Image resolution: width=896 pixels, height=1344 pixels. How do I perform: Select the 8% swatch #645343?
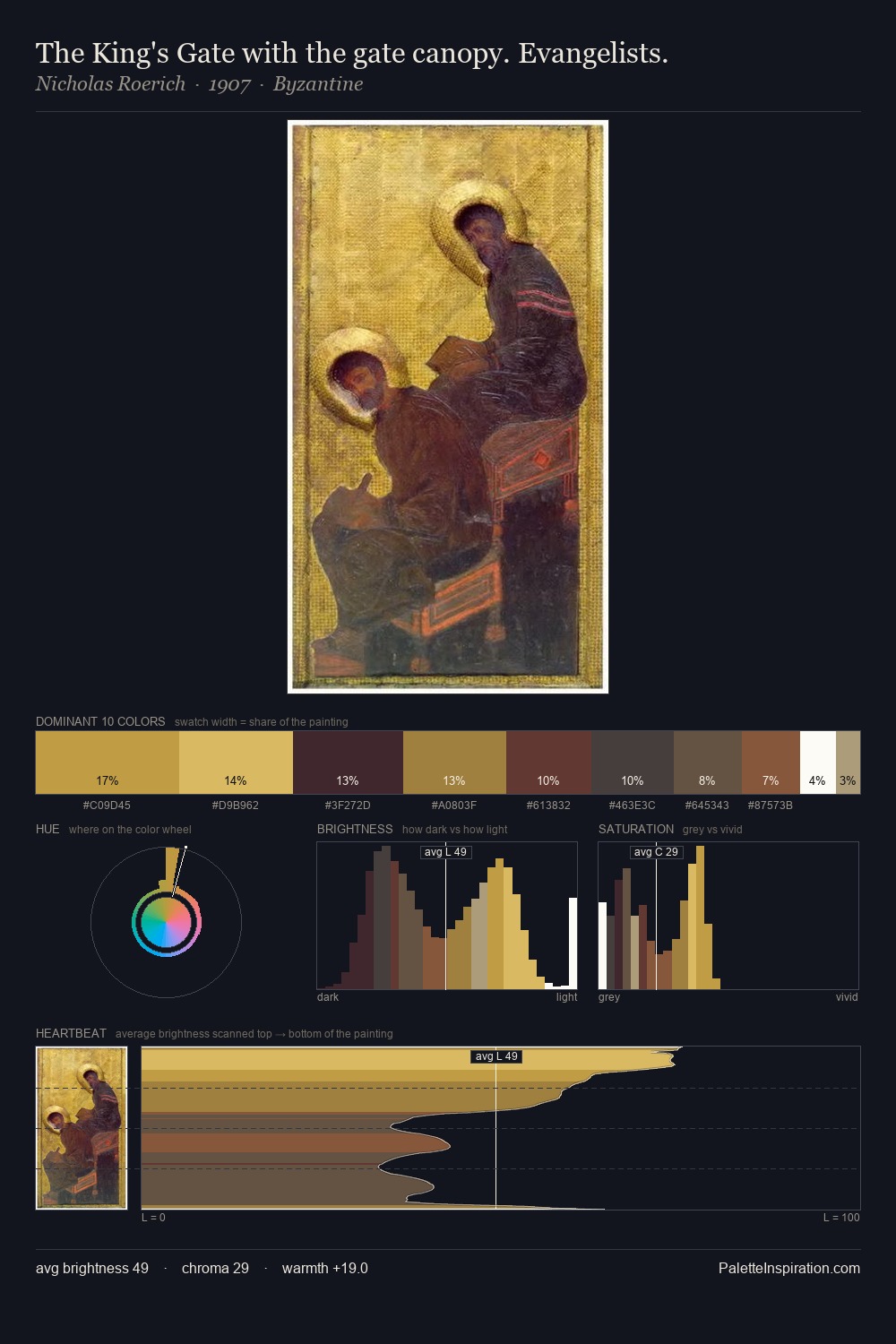pyautogui.click(x=708, y=762)
